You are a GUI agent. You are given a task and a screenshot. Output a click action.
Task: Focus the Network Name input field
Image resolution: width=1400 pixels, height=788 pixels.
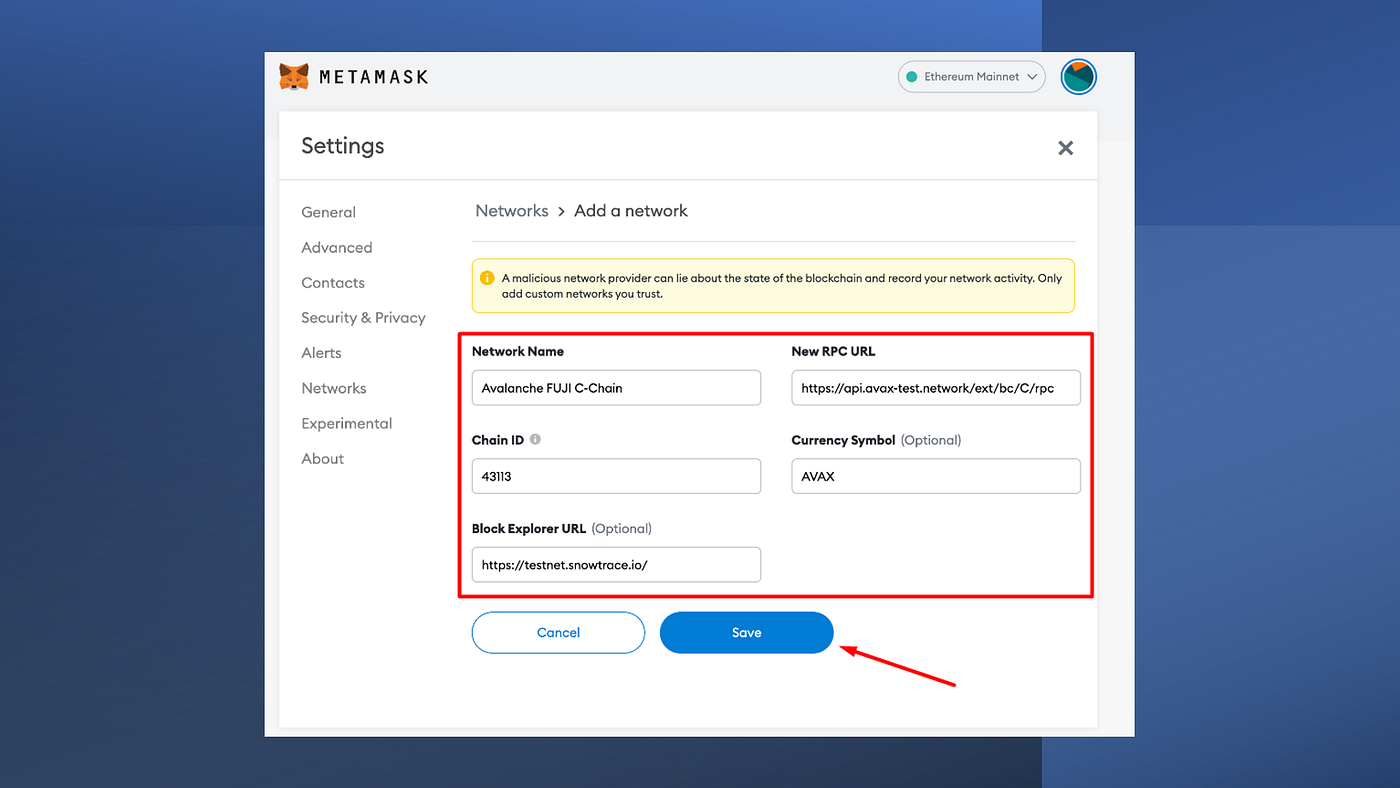(616, 388)
